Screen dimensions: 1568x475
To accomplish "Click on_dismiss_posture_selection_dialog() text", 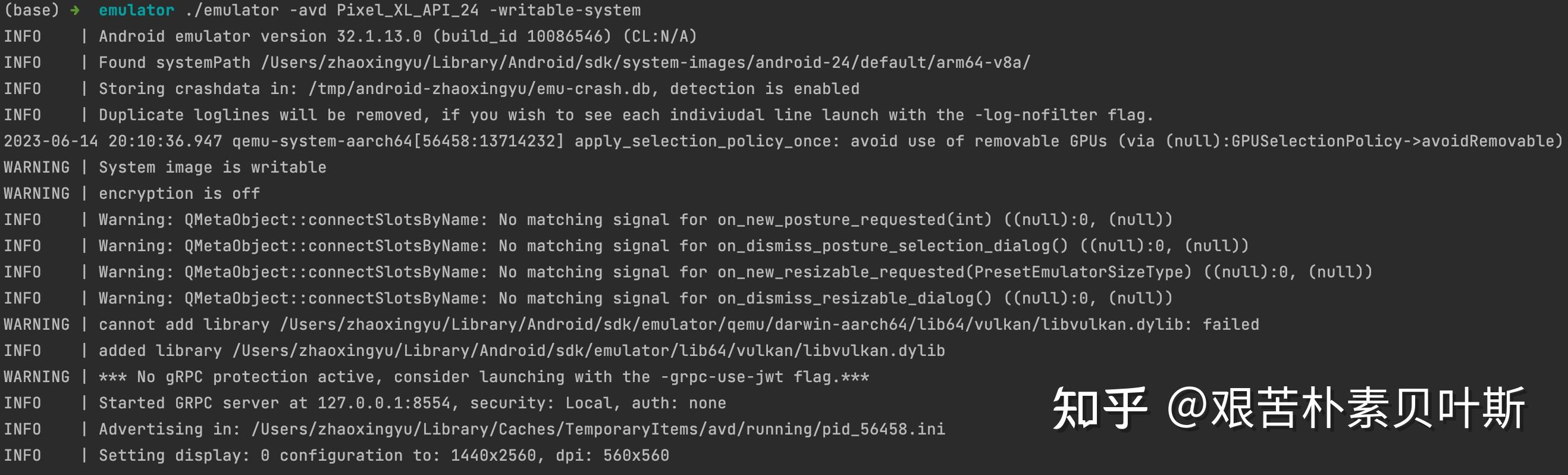I will [x=892, y=246].
